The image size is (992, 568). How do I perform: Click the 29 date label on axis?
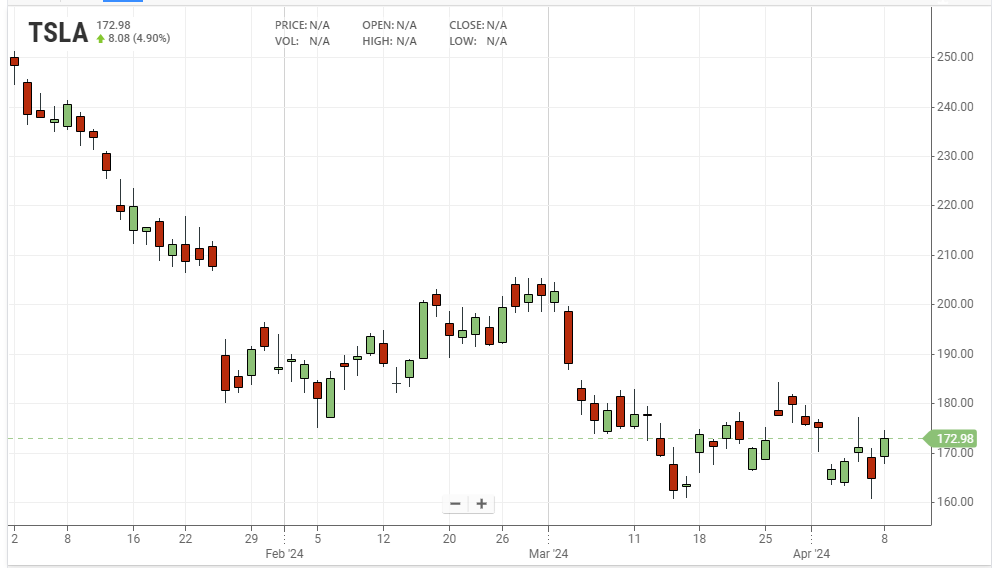[251, 539]
